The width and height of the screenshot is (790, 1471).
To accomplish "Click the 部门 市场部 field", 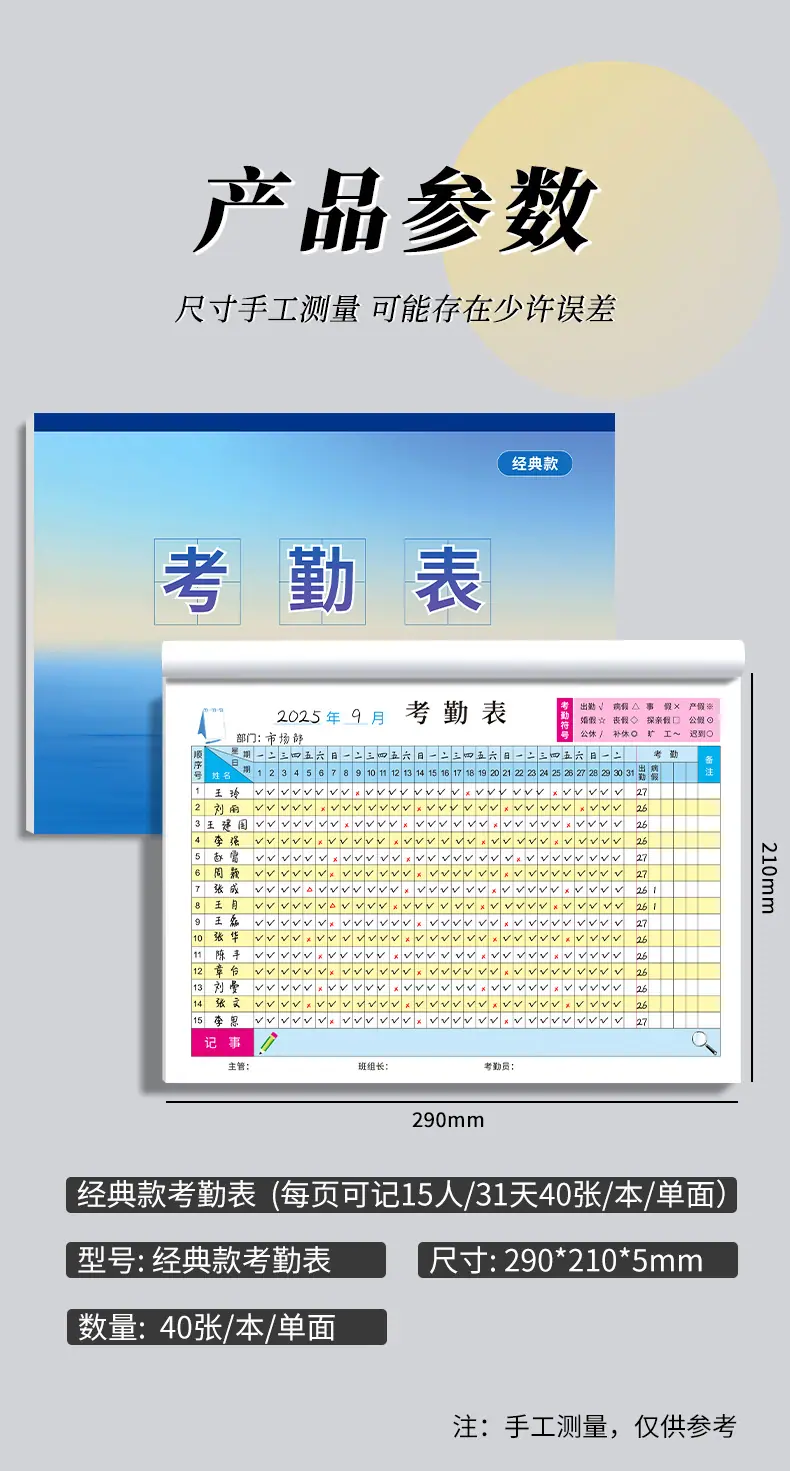I will pos(270,737).
